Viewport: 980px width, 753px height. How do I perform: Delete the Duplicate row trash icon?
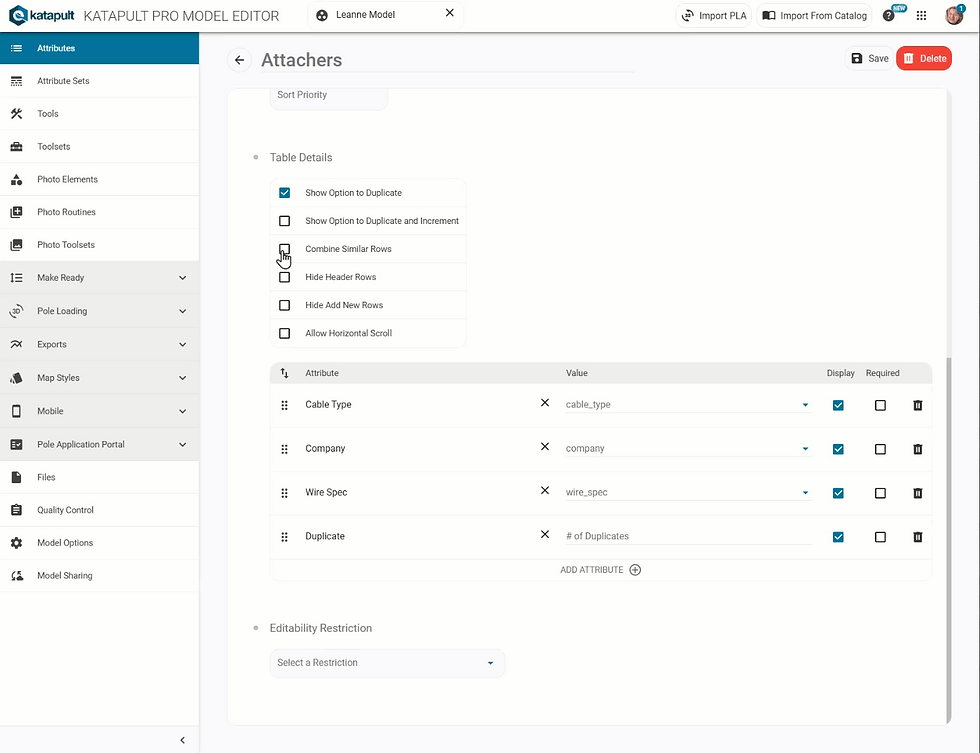pyautogui.click(x=918, y=537)
